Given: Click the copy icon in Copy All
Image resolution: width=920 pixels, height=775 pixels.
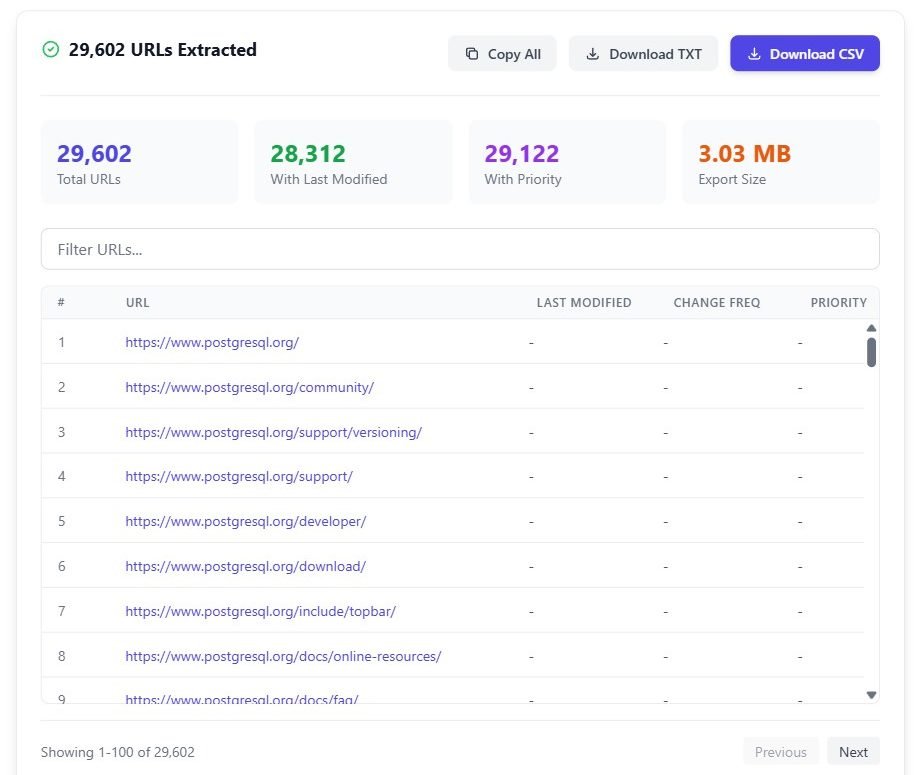Looking at the screenshot, I should pos(472,54).
